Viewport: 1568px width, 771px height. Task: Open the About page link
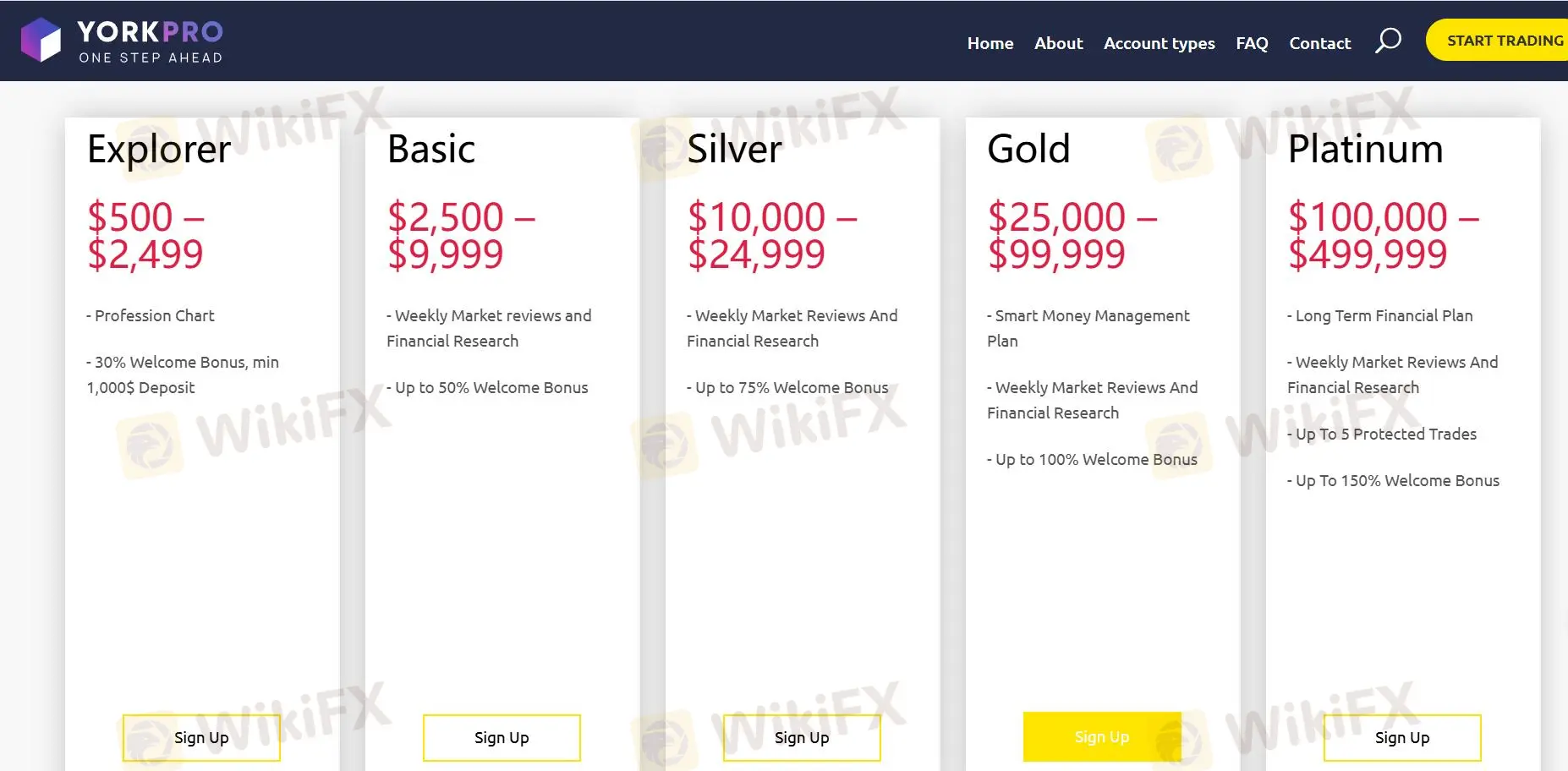point(1059,43)
